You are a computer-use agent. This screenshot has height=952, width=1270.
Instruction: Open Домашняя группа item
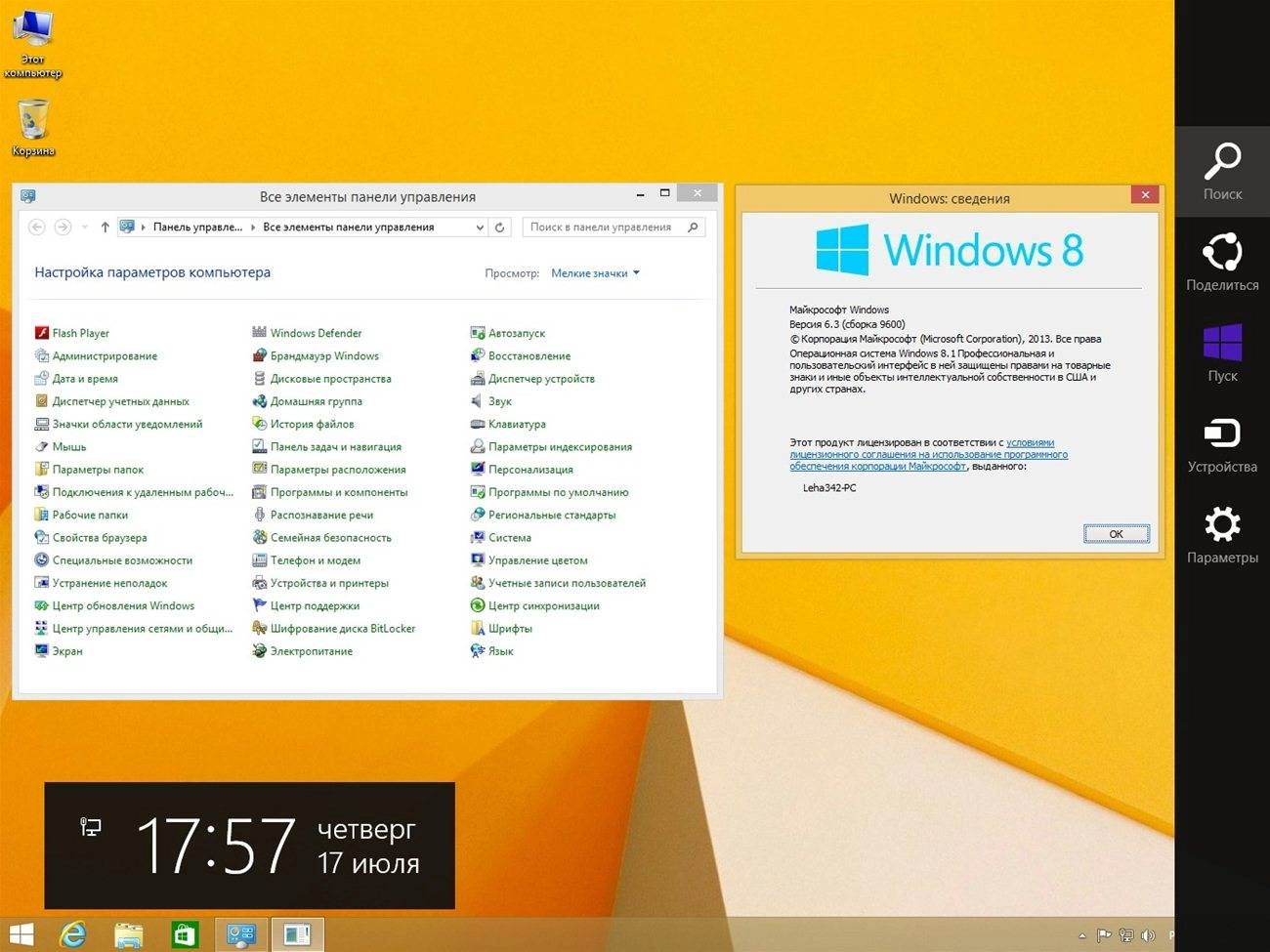[x=307, y=401]
